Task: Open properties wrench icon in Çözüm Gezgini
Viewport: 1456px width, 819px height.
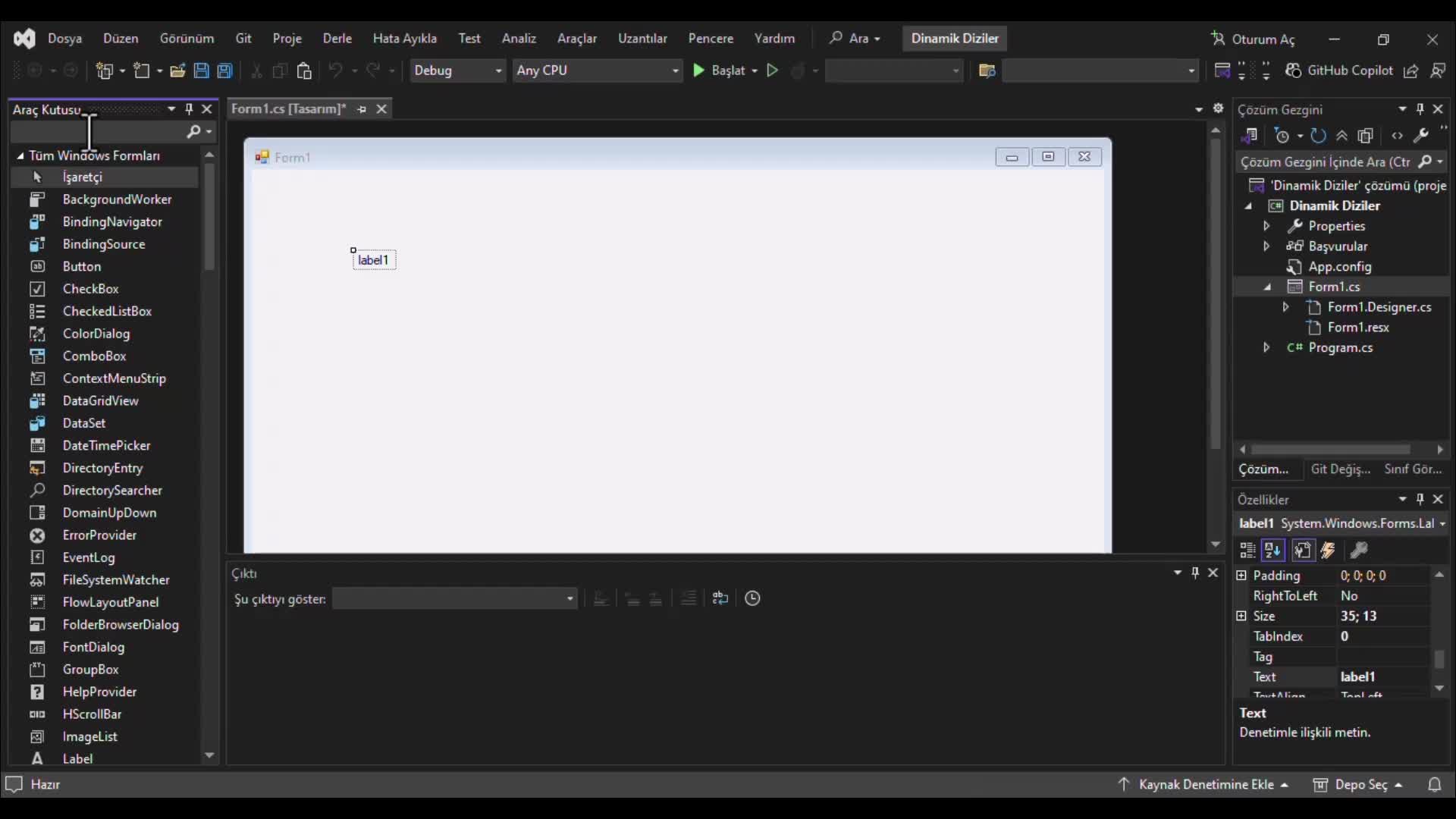Action: (x=1421, y=136)
